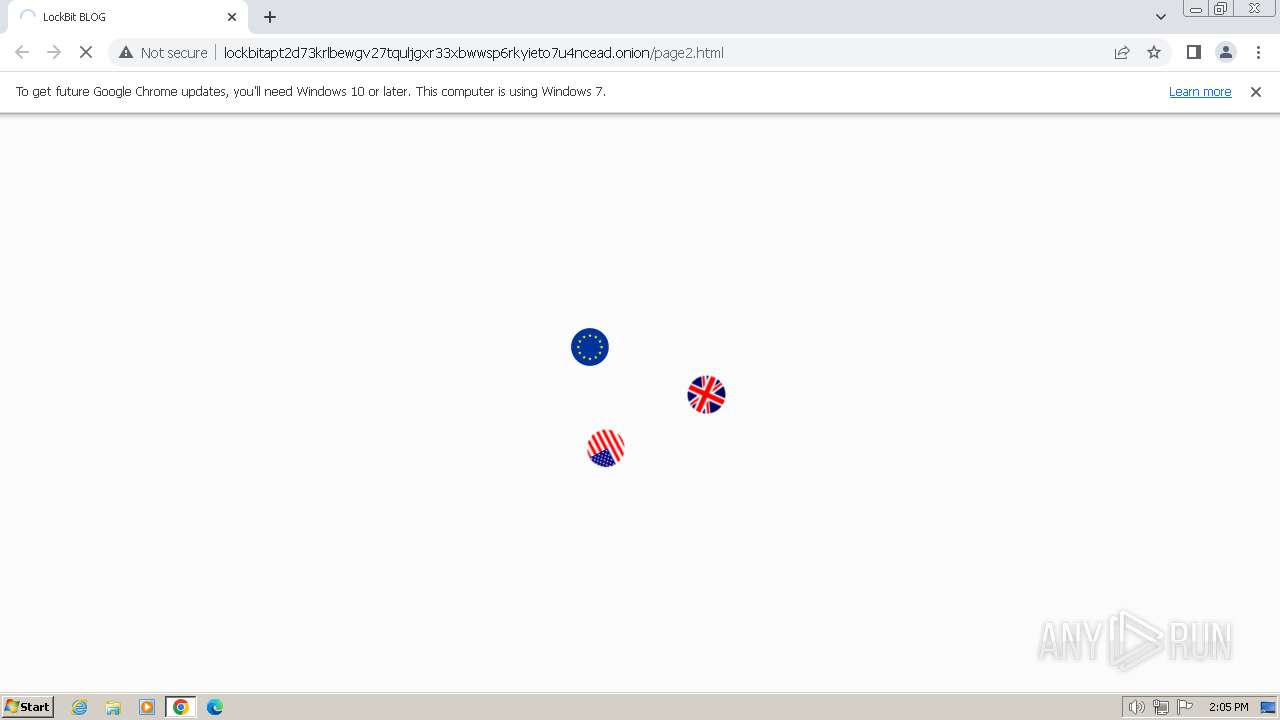
Task: Open Action Center flag icon
Action: pos(1185,707)
